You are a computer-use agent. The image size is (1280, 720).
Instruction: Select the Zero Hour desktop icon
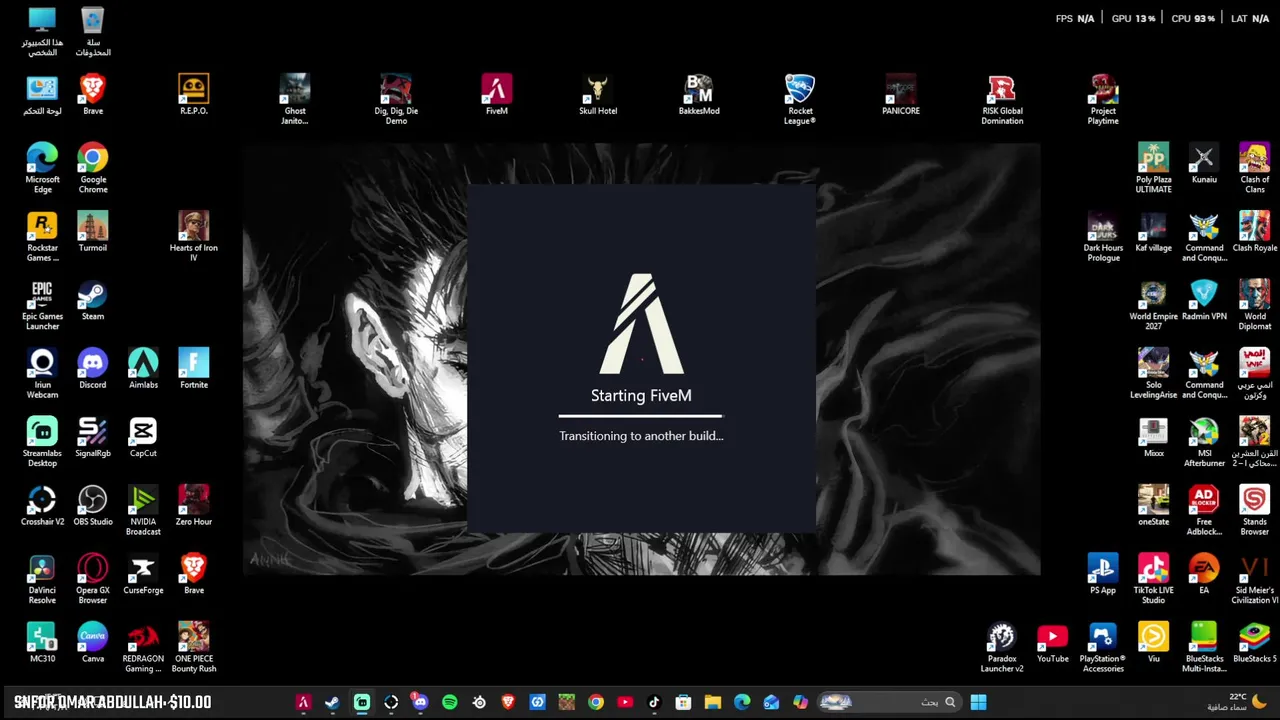pyautogui.click(x=194, y=506)
